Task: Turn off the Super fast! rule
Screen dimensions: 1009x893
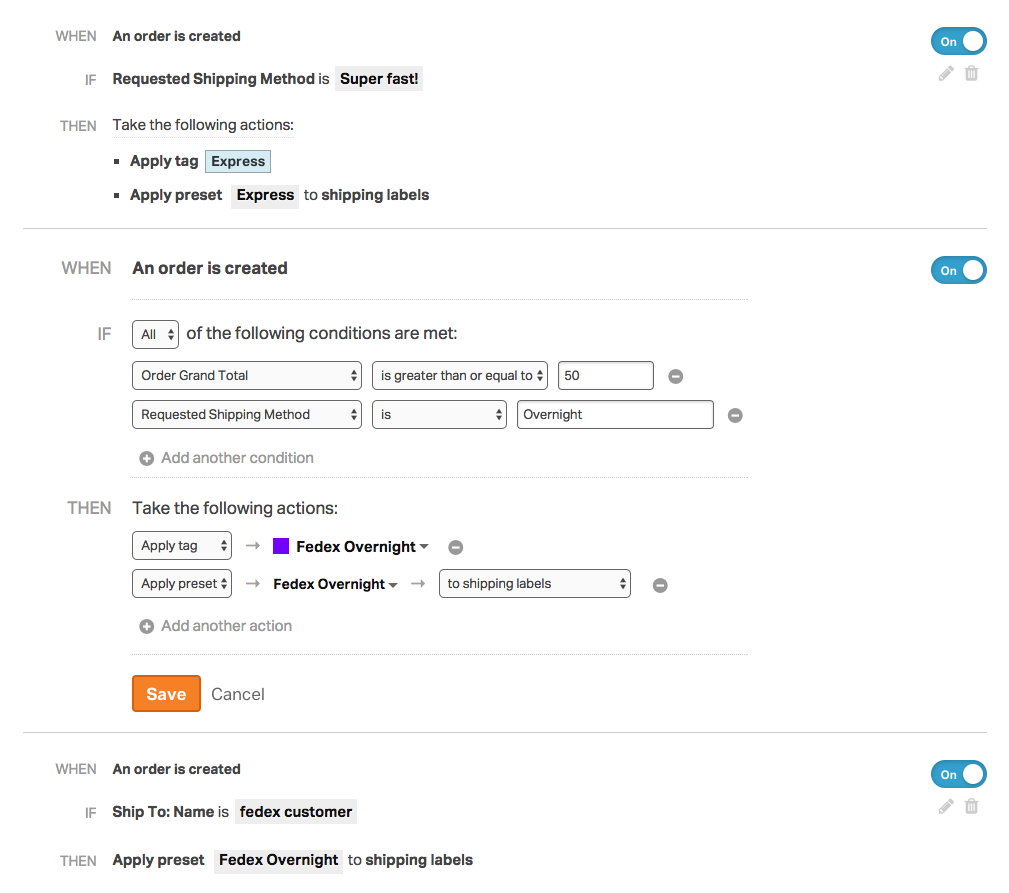Action: coord(958,41)
